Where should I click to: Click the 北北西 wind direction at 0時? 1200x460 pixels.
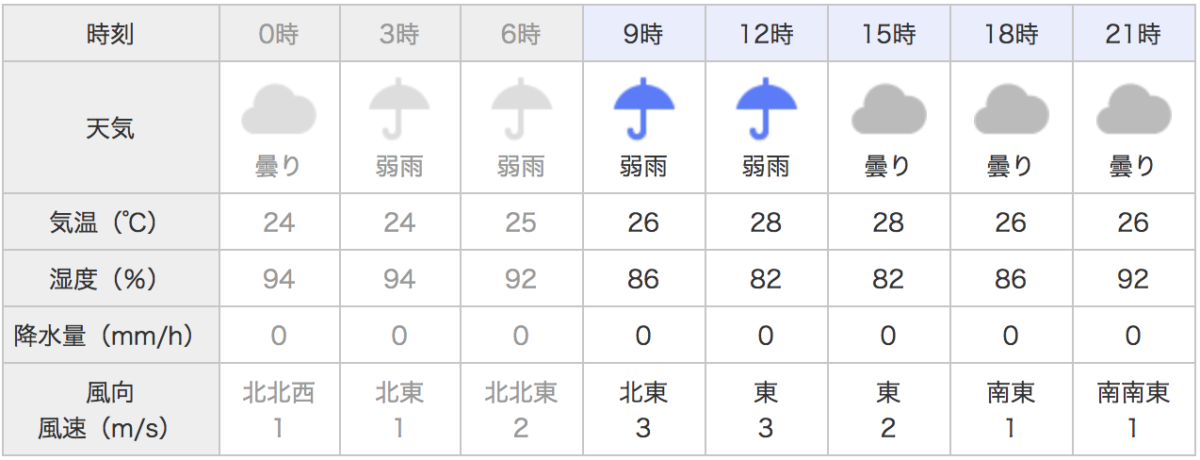(x=279, y=393)
